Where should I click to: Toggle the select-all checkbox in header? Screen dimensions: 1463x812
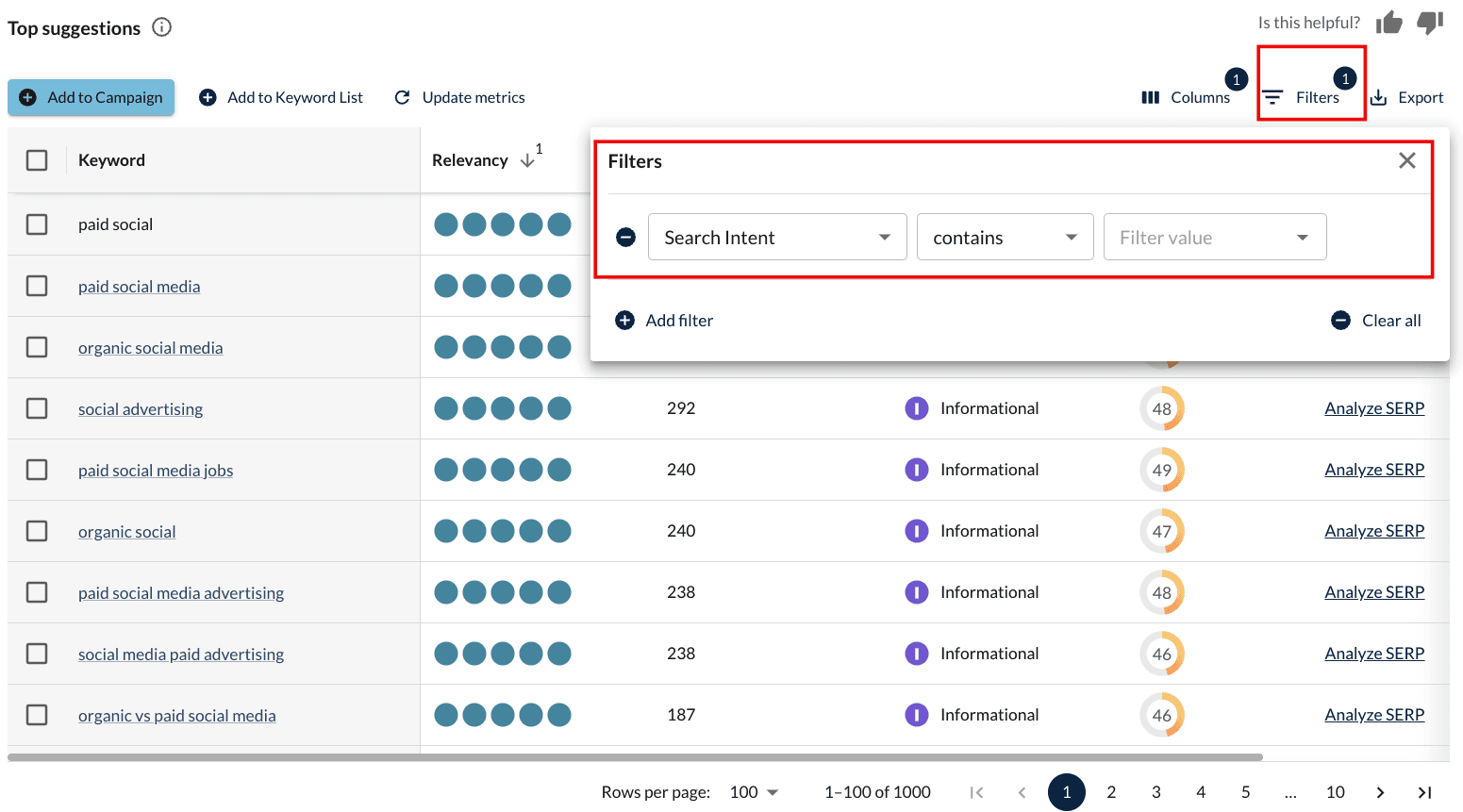pos(37,160)
